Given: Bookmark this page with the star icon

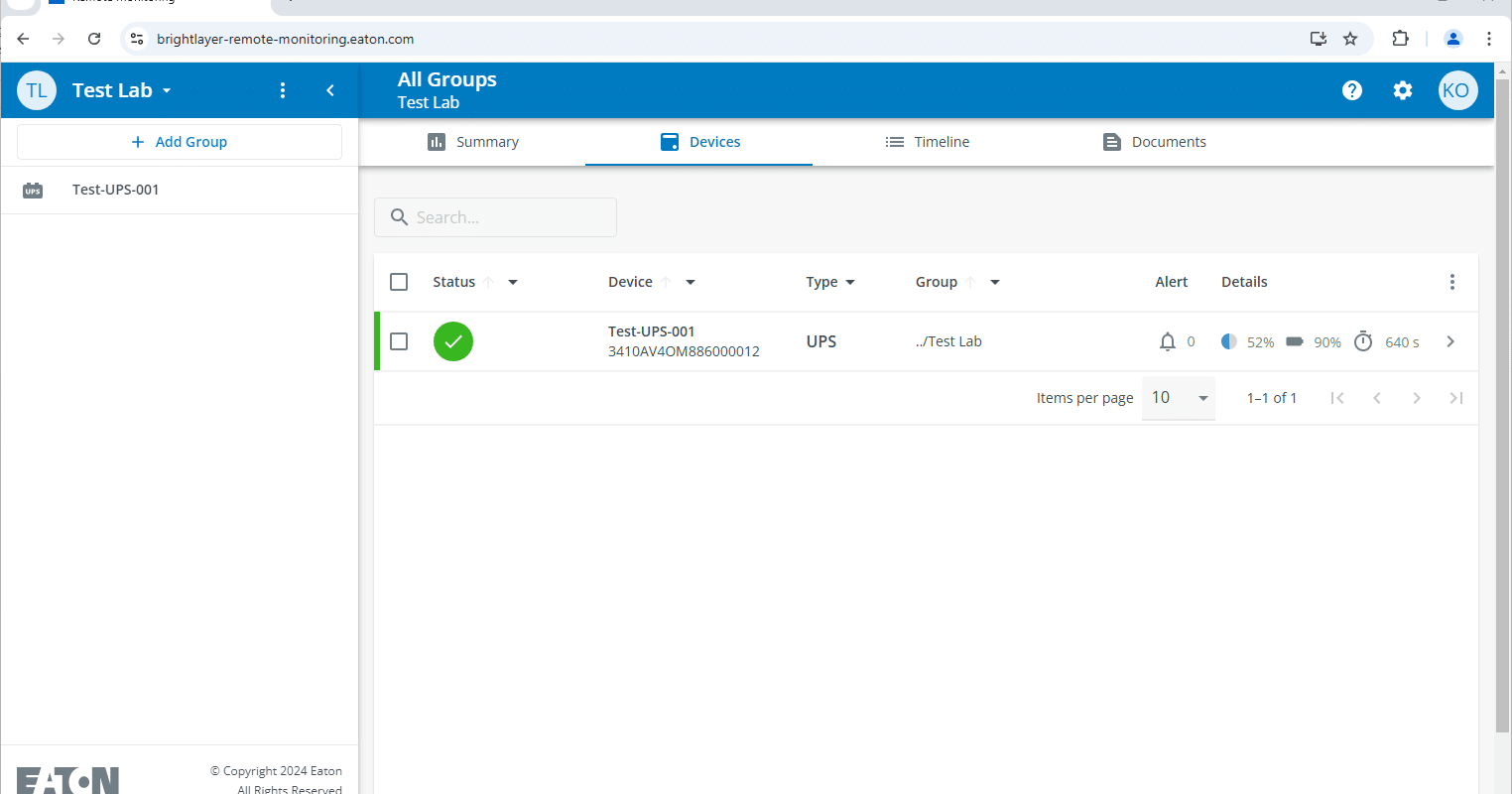Looking at the screenshot, I should click(x=1350, y=39).
